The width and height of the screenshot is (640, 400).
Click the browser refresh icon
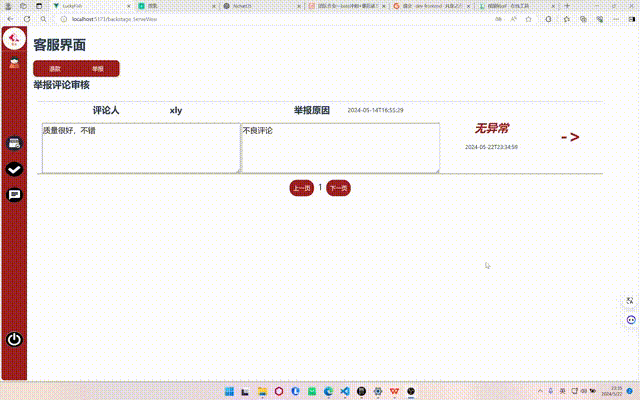click(x=27, y=19)
